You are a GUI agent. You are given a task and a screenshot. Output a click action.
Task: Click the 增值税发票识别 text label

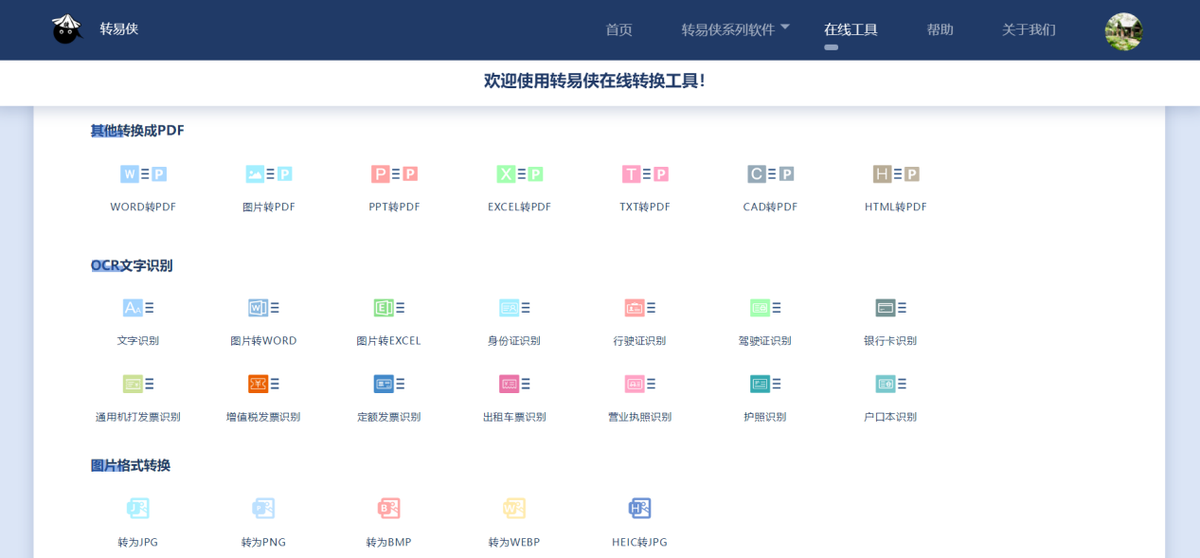click(x=263, y=417)
